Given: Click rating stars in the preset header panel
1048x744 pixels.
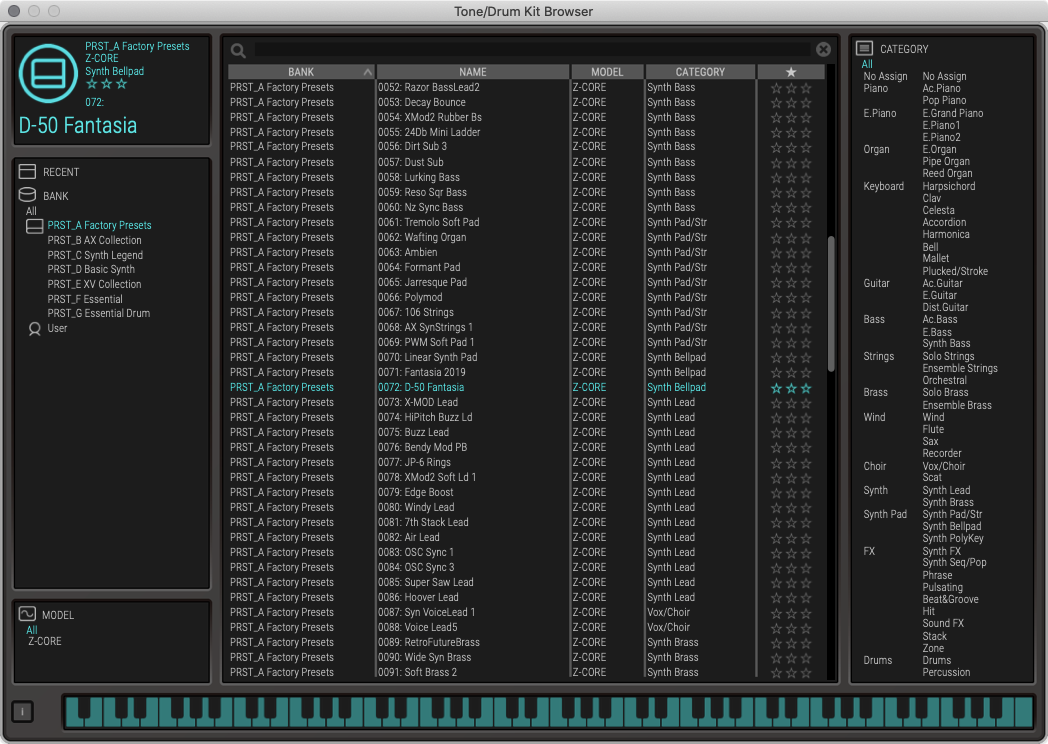Looking at the screenshot, I should [x=106, y=84].
